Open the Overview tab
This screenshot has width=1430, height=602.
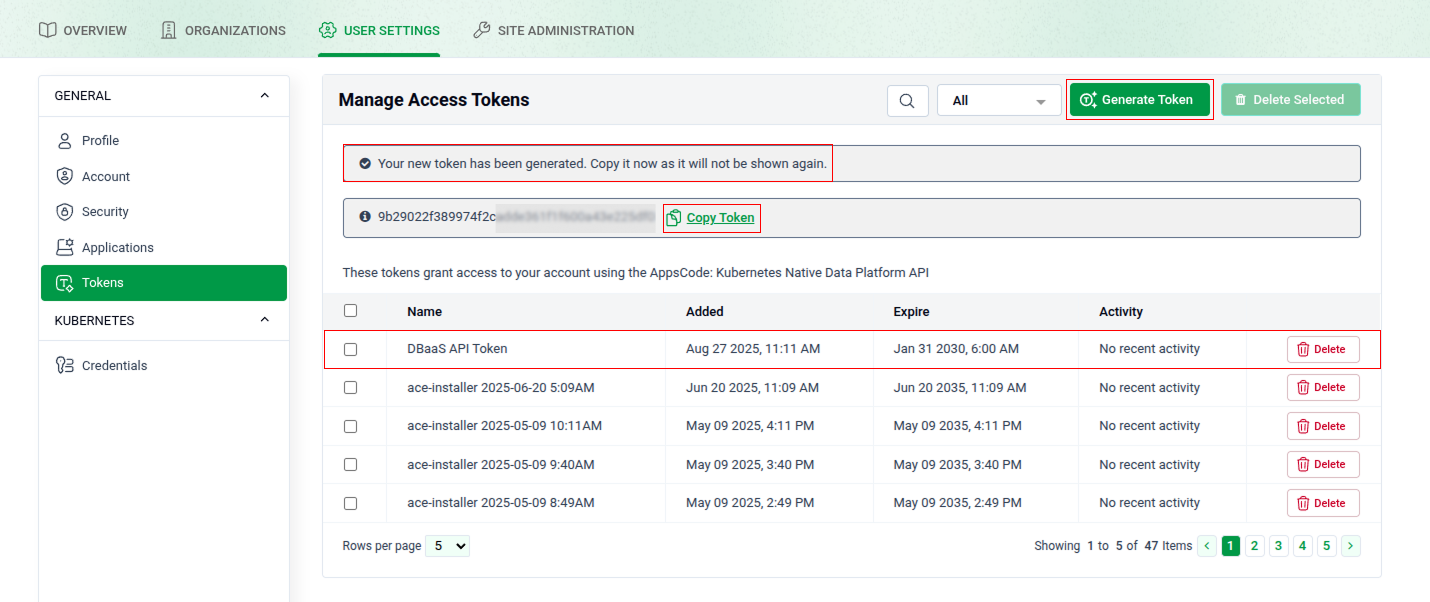click(83, 30)
